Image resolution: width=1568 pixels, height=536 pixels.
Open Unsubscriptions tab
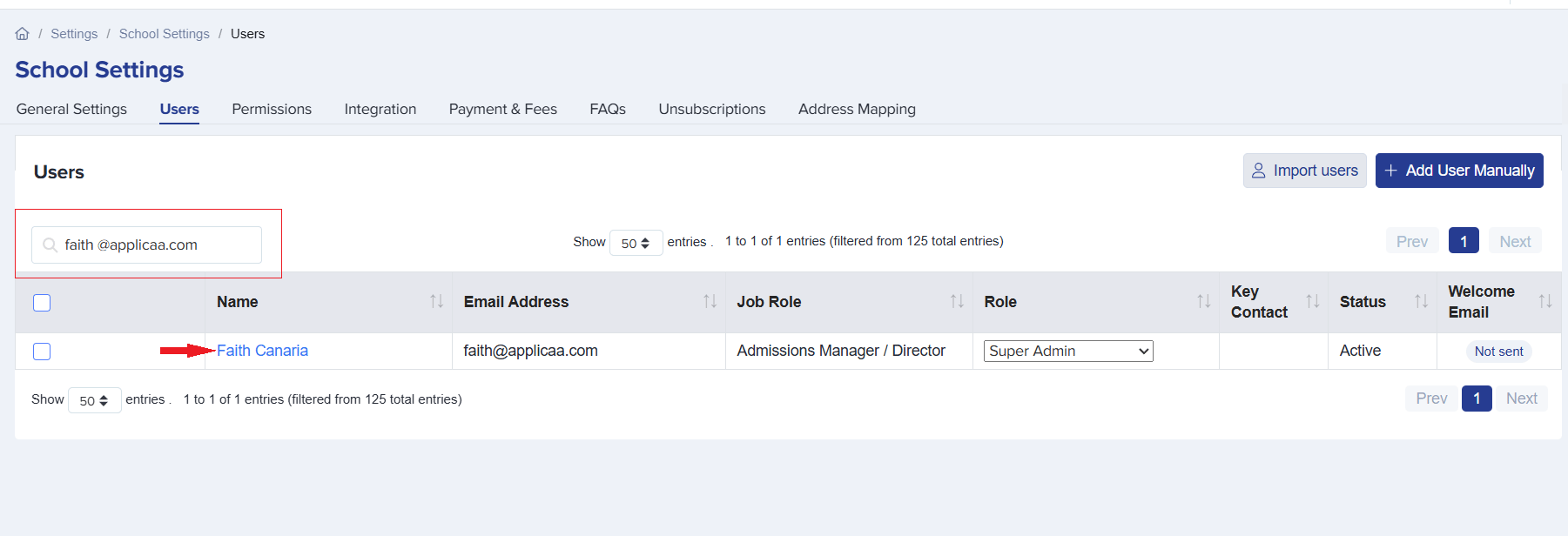click(712, 109)
